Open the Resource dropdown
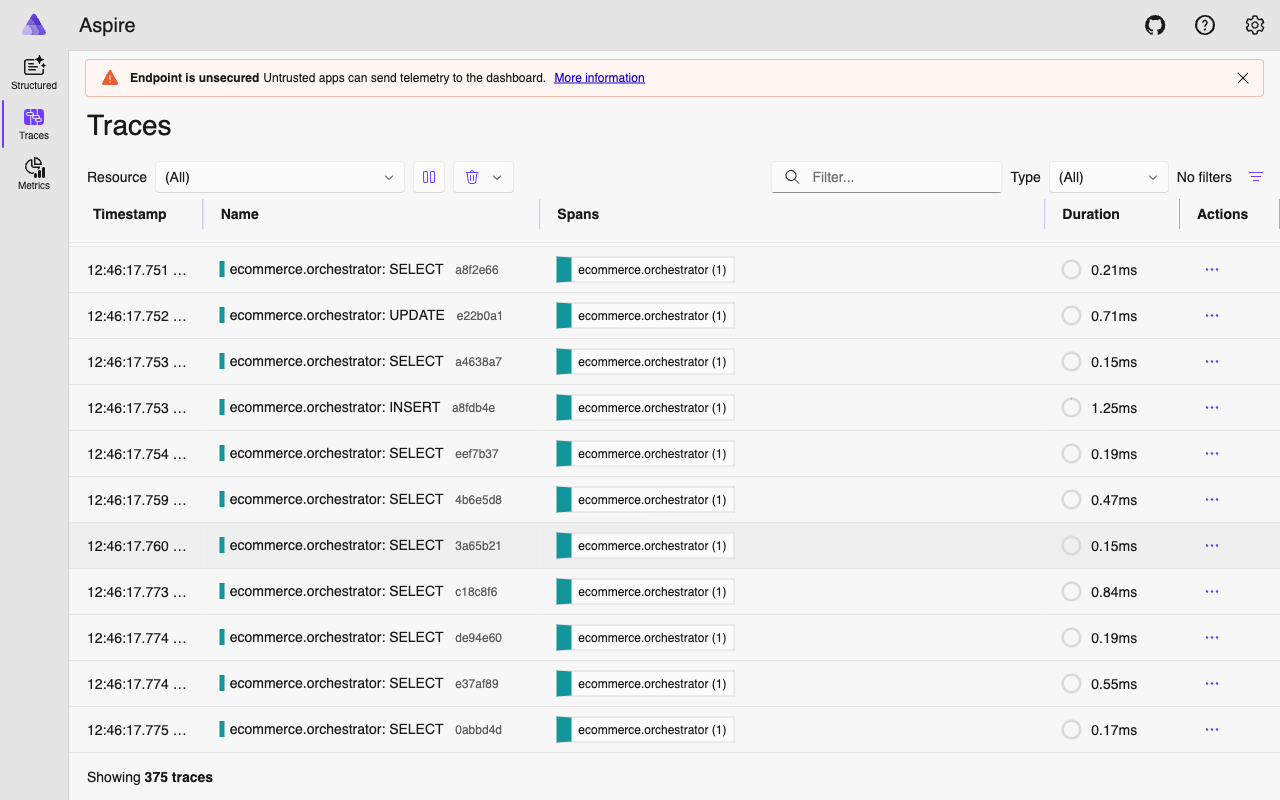This screenshot has width=1280, height=800. 279,177
